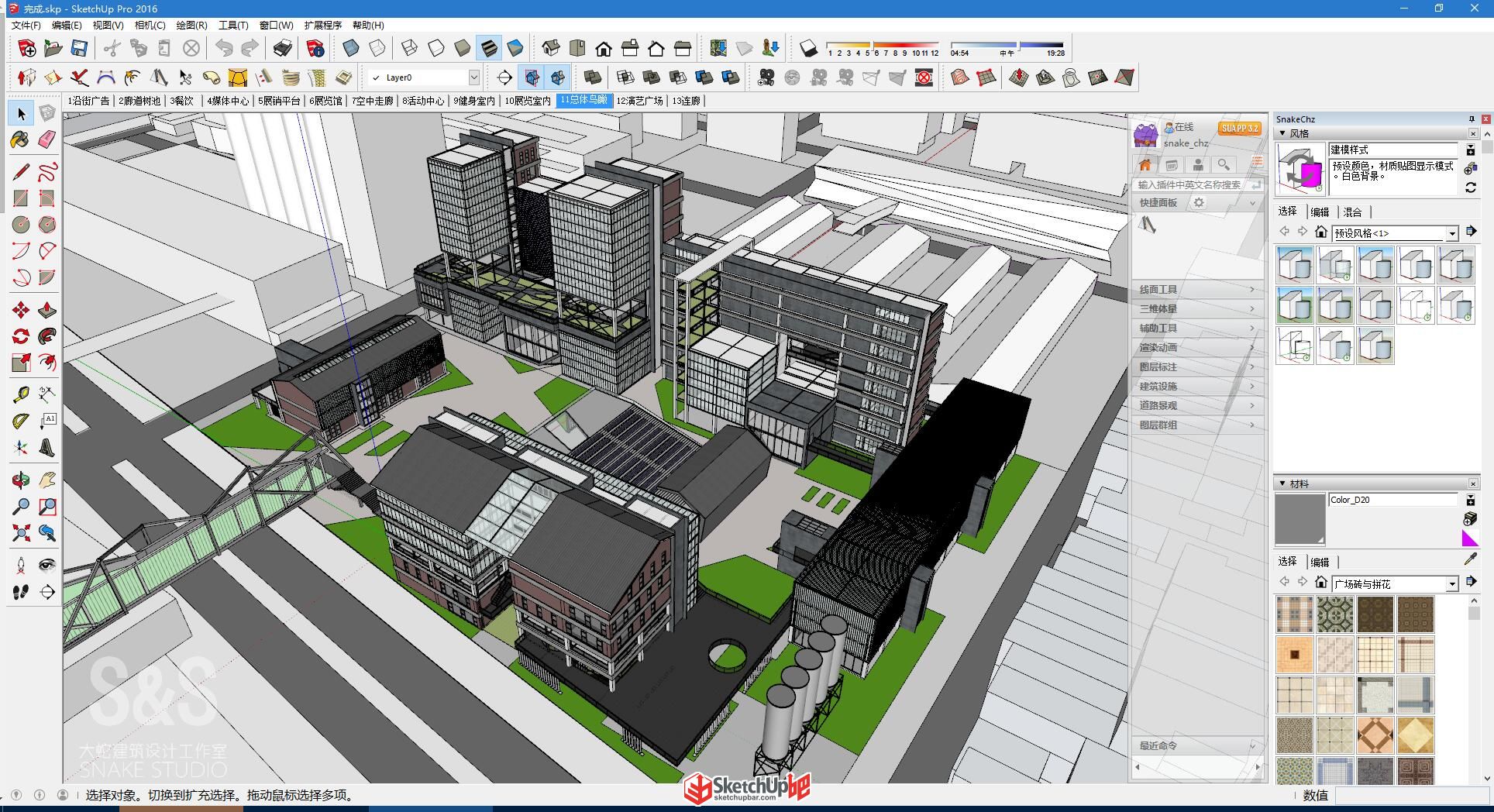Screen dimensions: 1494x812
Task: Switch to Front house view
Action: (x=604, y=49)
